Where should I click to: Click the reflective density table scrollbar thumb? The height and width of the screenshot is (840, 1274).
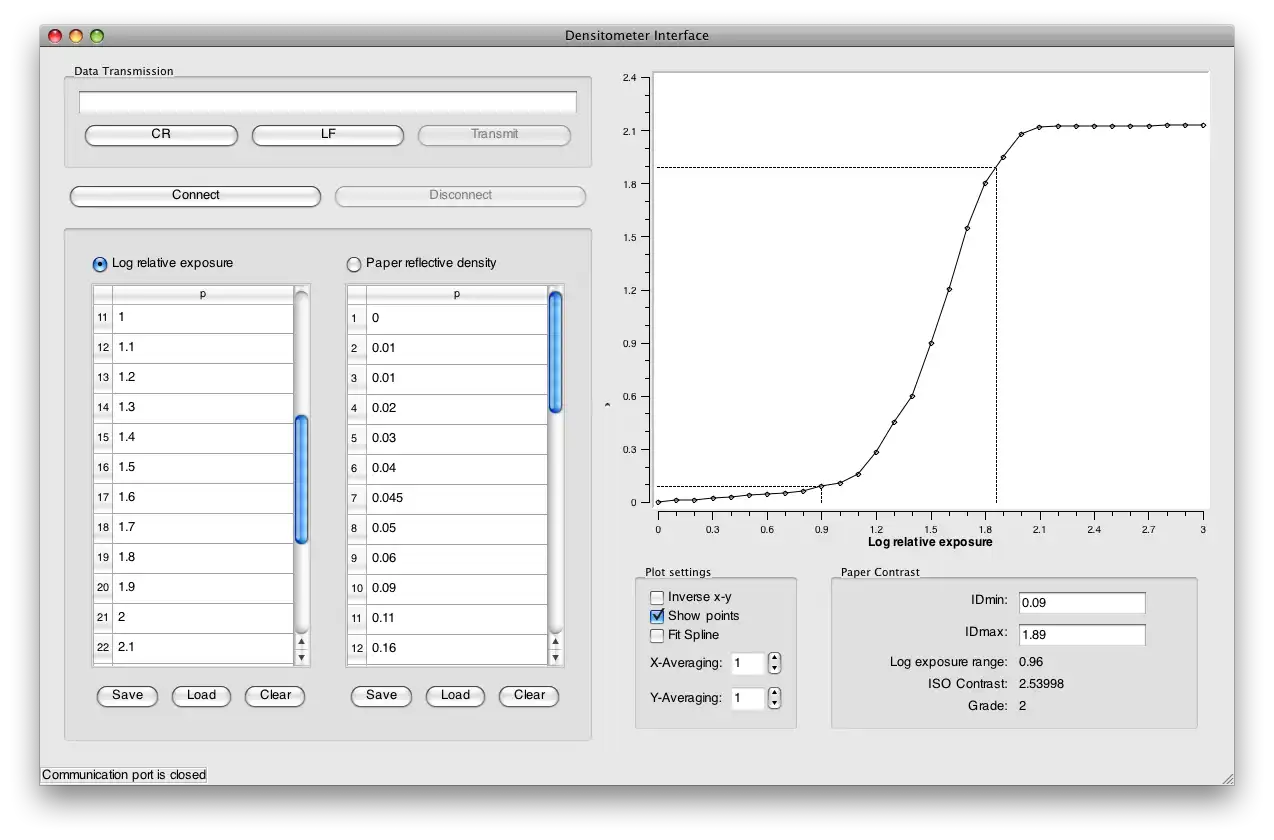[556, 352]
